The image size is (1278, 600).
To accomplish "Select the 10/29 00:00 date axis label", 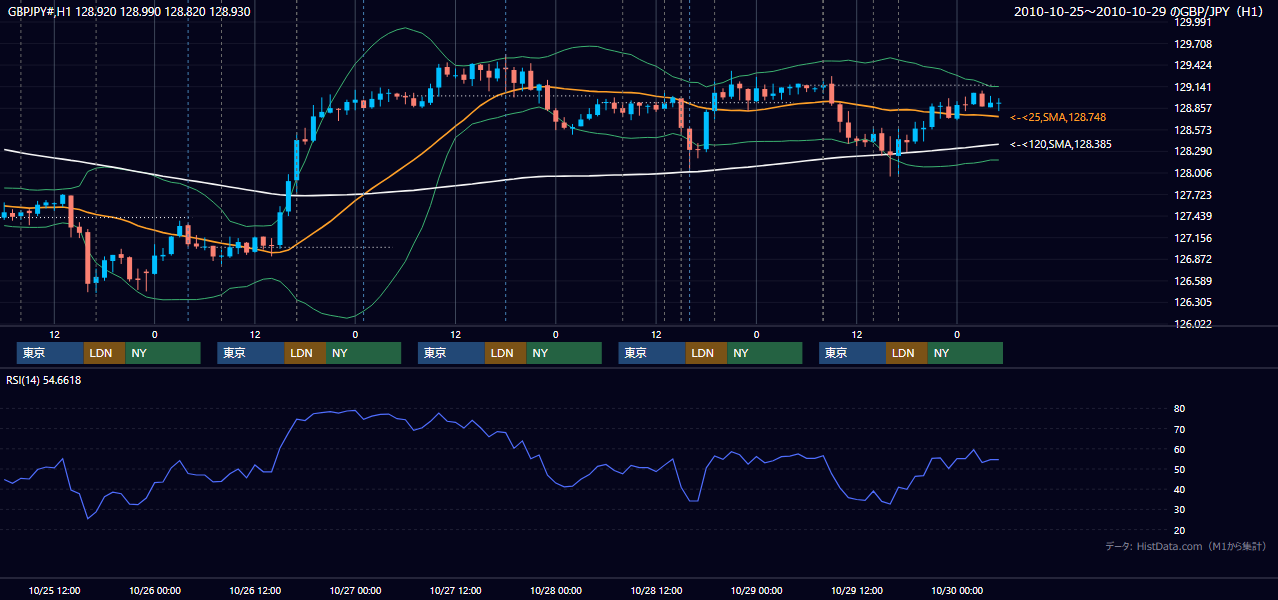I will click(x=756, y=590).
